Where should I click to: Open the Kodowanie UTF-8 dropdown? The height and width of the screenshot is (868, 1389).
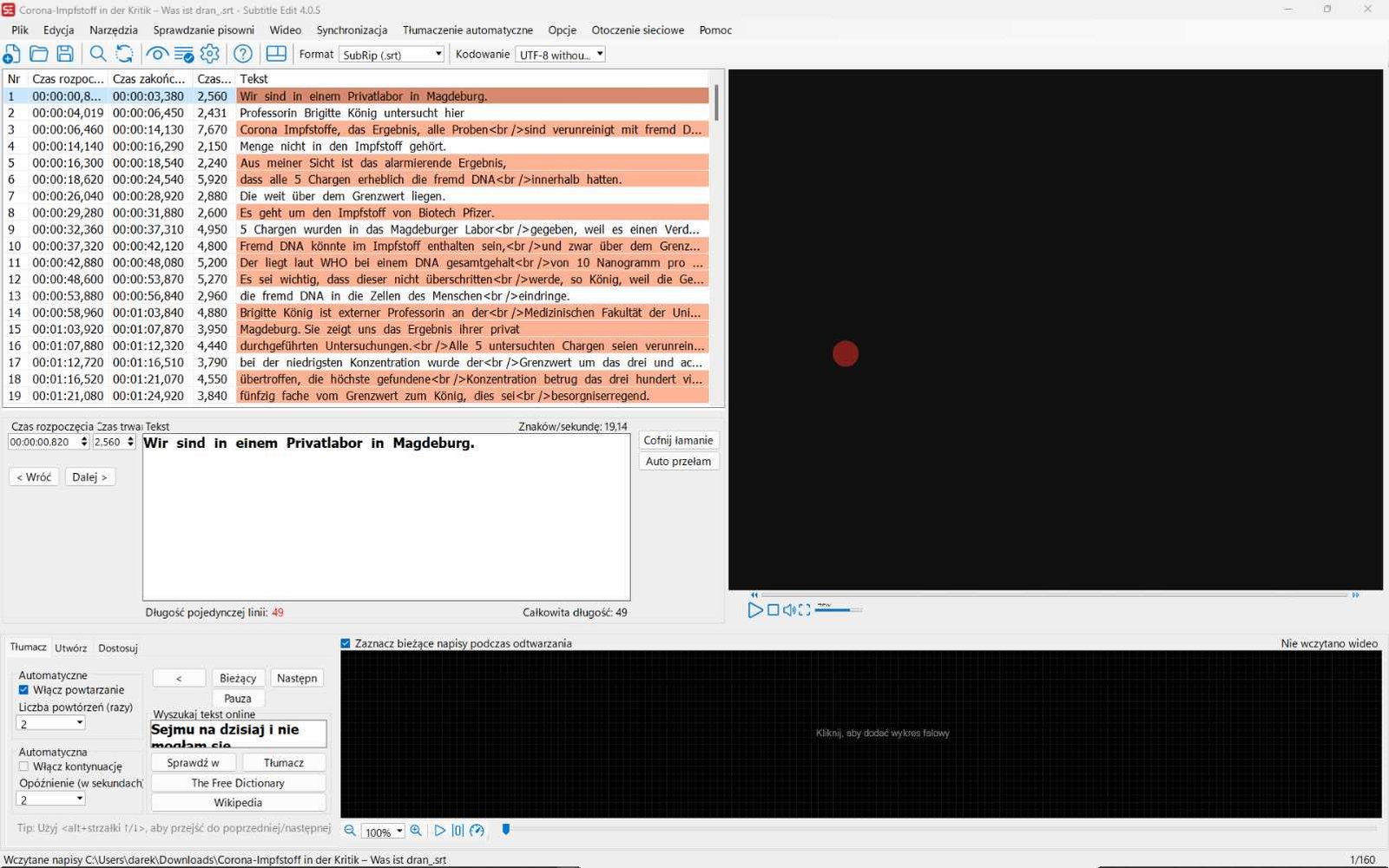tap(560, 55)
